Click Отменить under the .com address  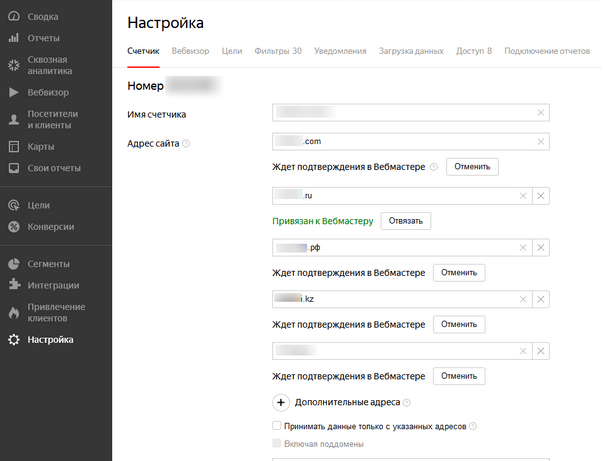click(472, 167)
